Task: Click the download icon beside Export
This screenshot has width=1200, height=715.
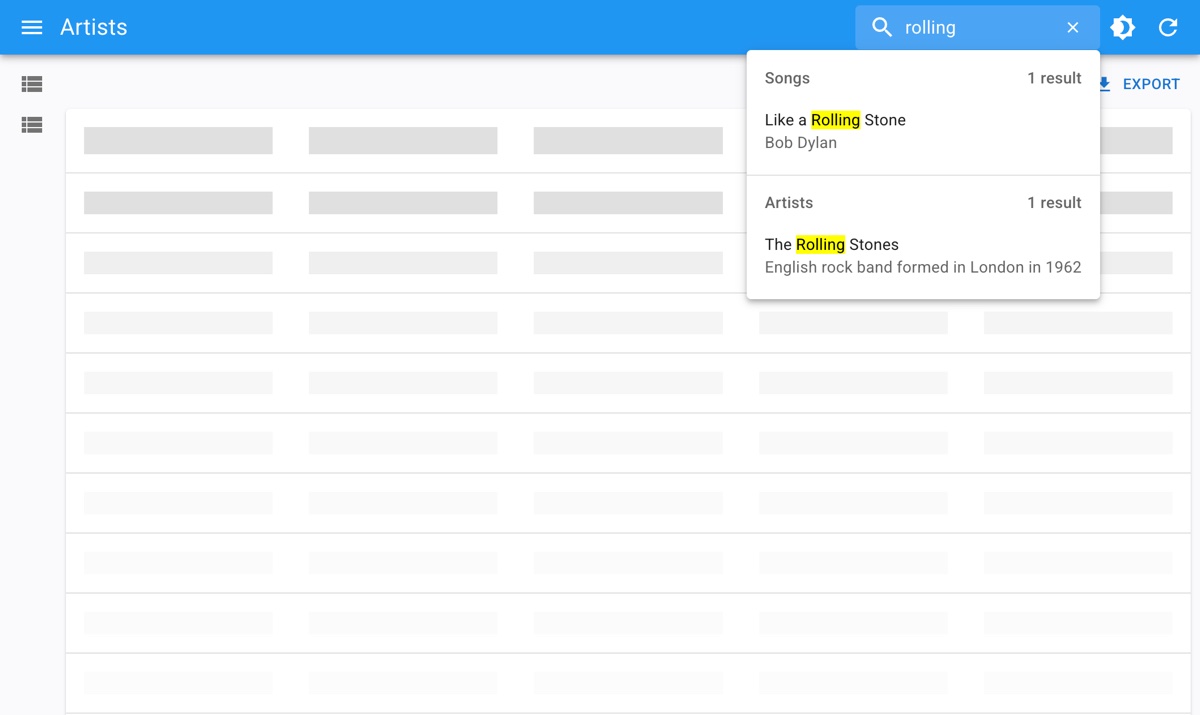Action: coord(1105,84)
